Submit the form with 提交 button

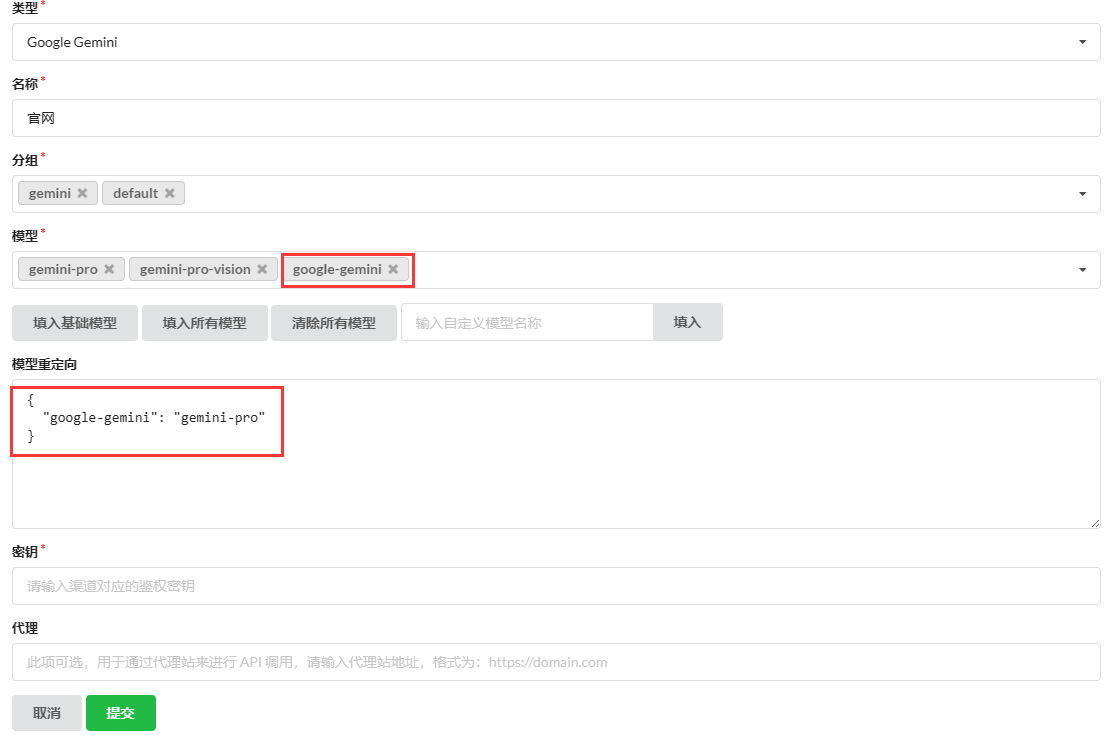tap(121, 713)
